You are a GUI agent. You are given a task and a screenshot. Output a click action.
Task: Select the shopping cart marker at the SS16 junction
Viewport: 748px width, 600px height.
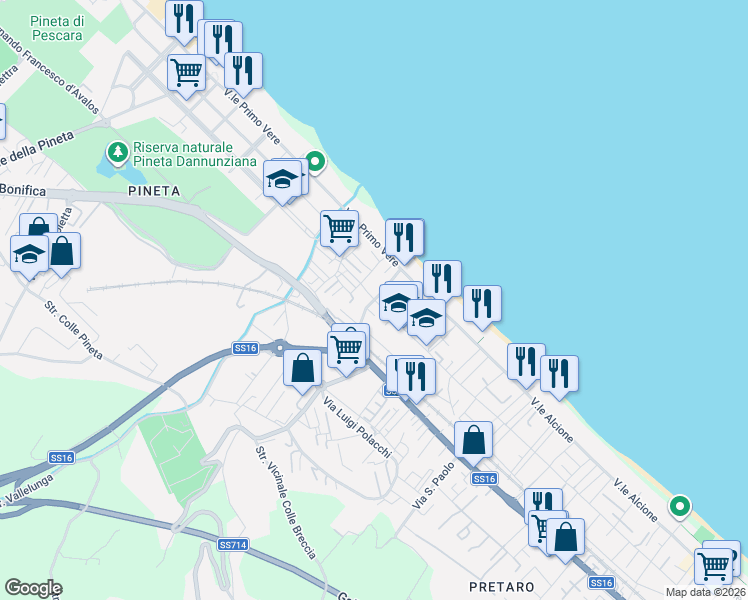click(x=347, y=353)
